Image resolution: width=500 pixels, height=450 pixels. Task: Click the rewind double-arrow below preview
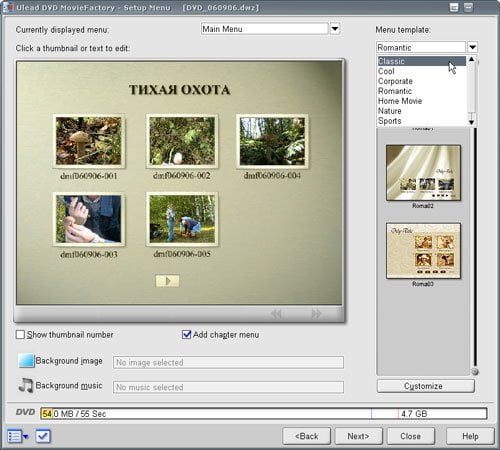coord(276,314)
